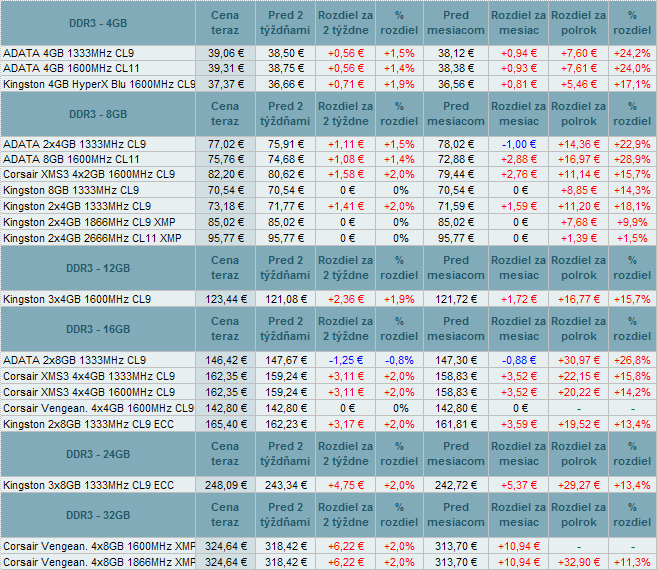This screenshot has height=570, width=657.
Task: Click the blue -0,88 € monthly difference
Action: (x=519, y=360)
